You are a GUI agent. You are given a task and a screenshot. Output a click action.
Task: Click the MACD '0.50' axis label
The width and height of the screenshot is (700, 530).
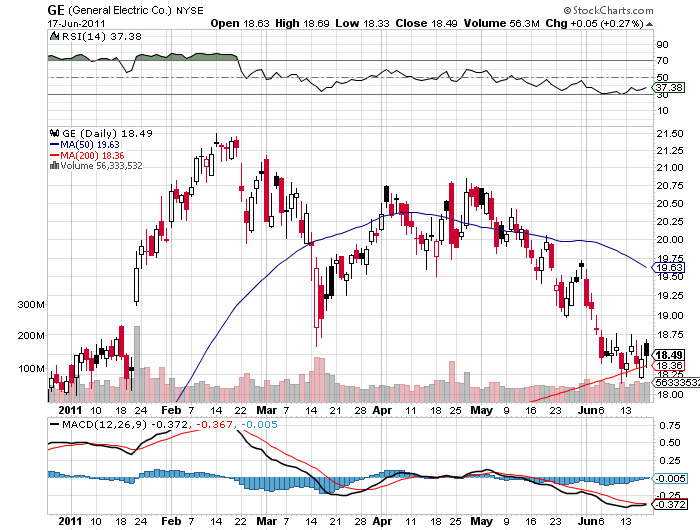pos(670,442)
